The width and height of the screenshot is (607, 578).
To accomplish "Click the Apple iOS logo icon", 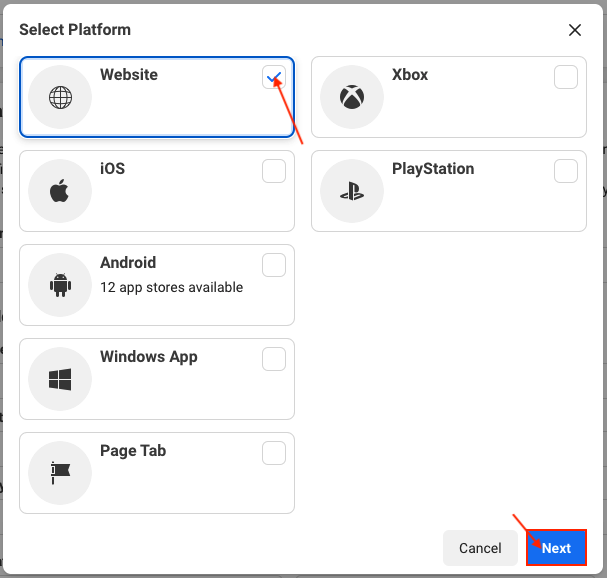I will pos(59,191).
